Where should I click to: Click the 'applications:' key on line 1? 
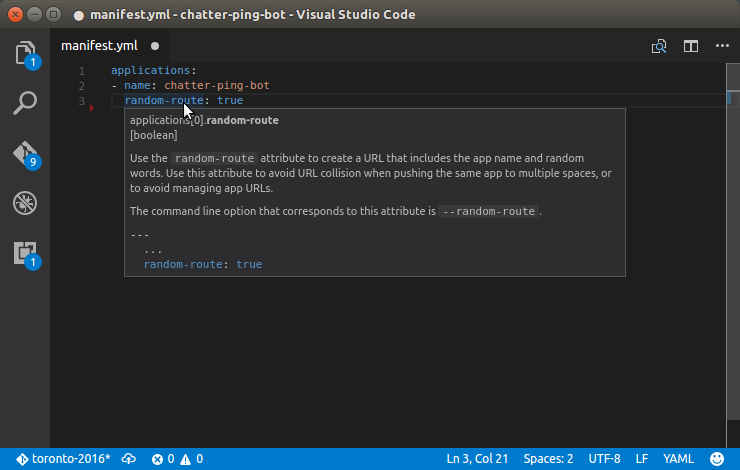click(153, 70)
